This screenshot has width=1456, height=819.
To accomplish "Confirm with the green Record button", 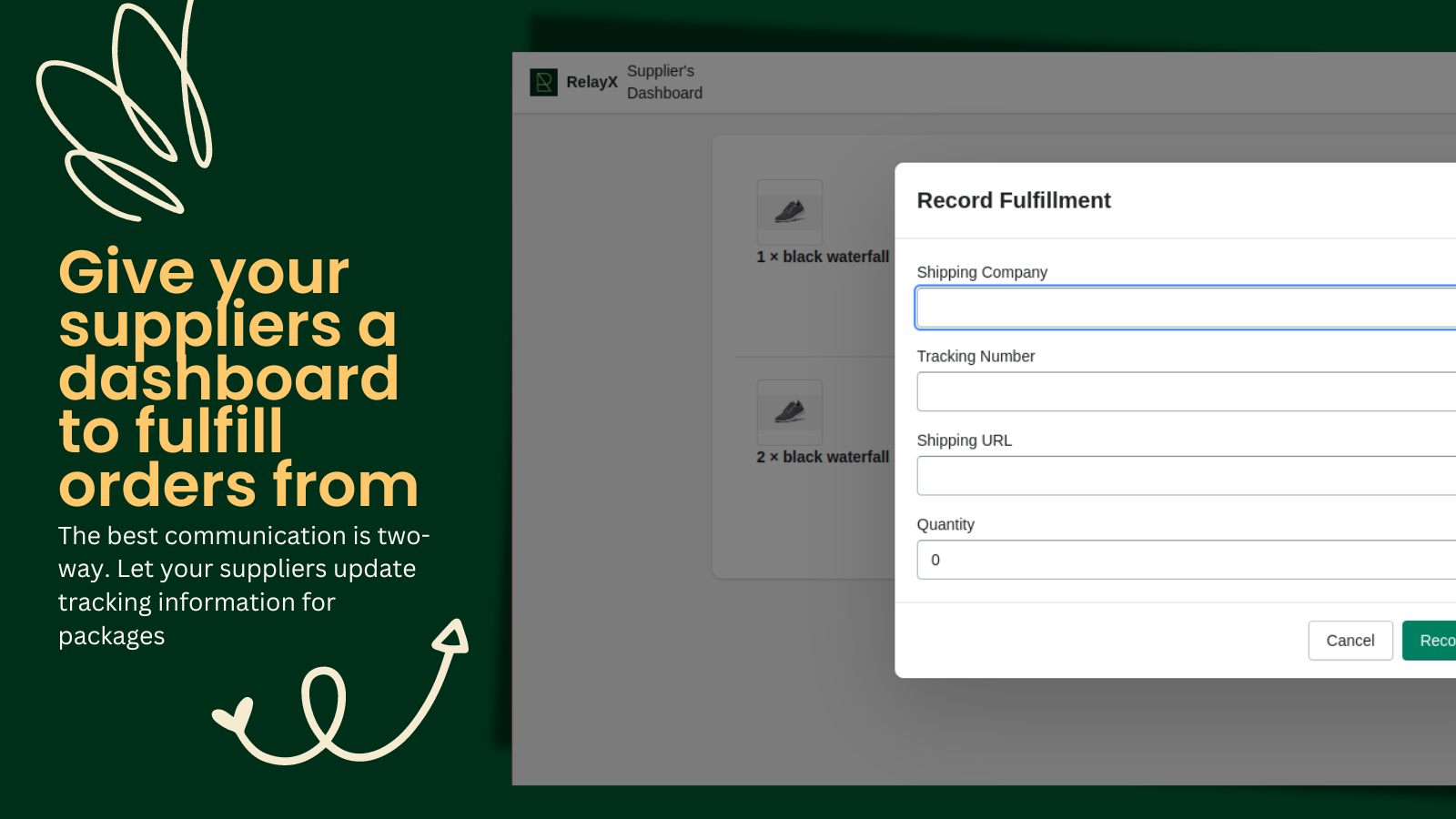I will click(x=1430, y=641).
